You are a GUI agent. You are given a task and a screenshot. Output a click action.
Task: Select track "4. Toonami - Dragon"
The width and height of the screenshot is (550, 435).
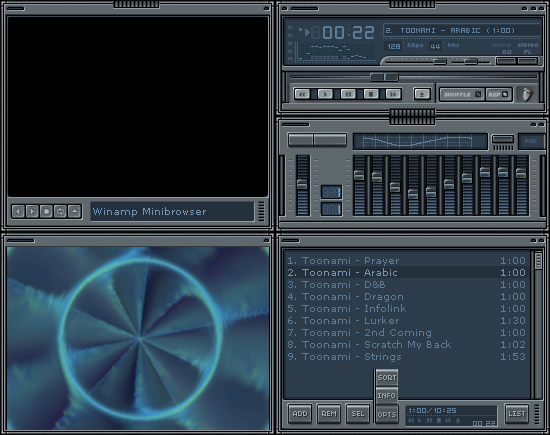[x=407, y=297]
